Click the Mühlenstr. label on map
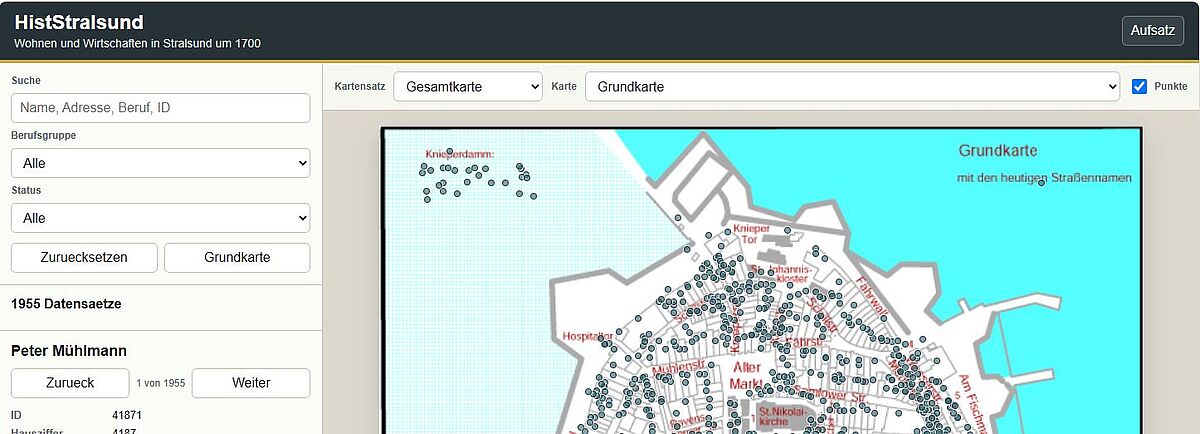The height and width of the screenshot is (434, 1200). [x=679, y=368]
